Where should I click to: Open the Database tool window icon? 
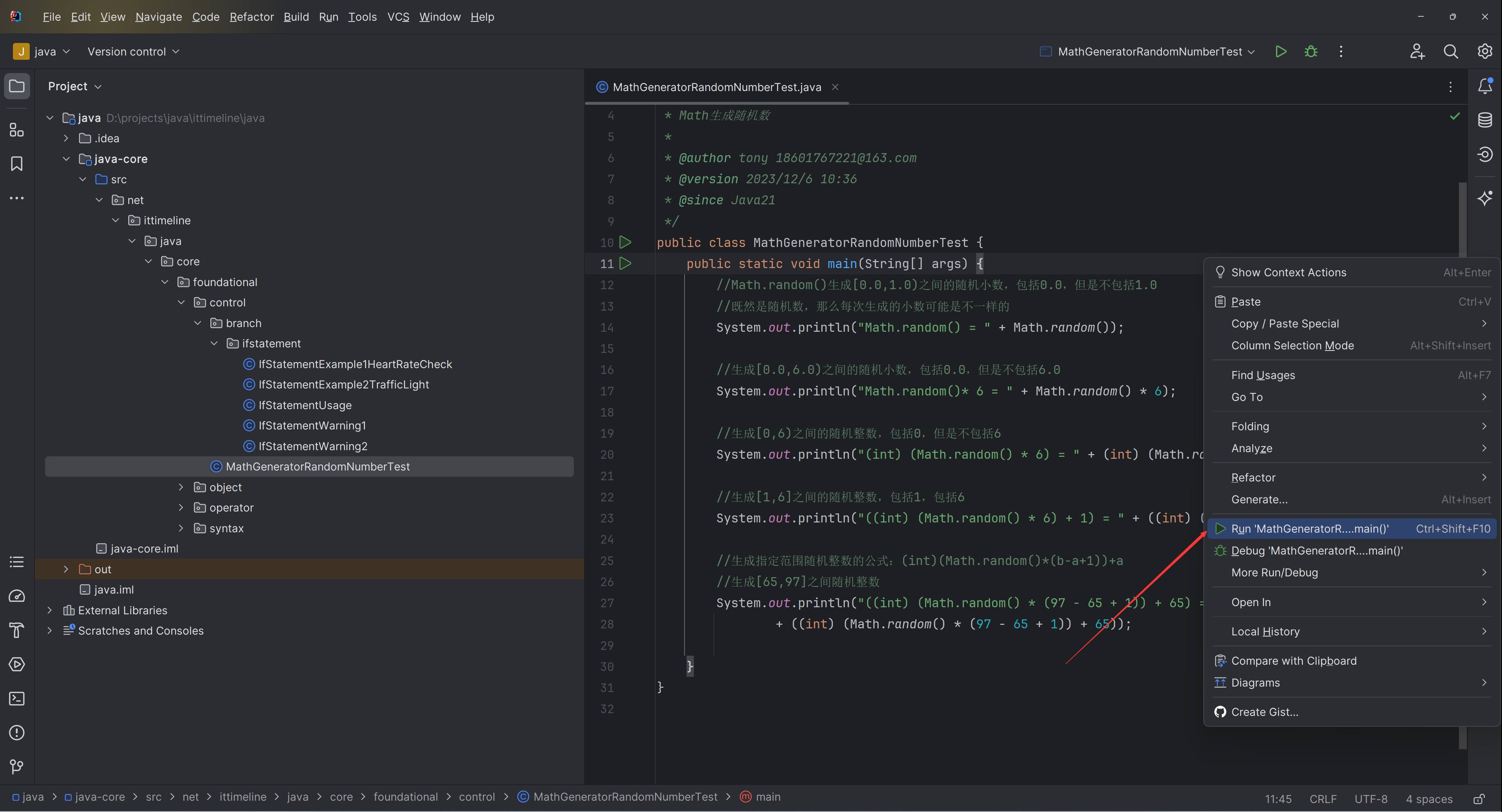point(1484,120)
